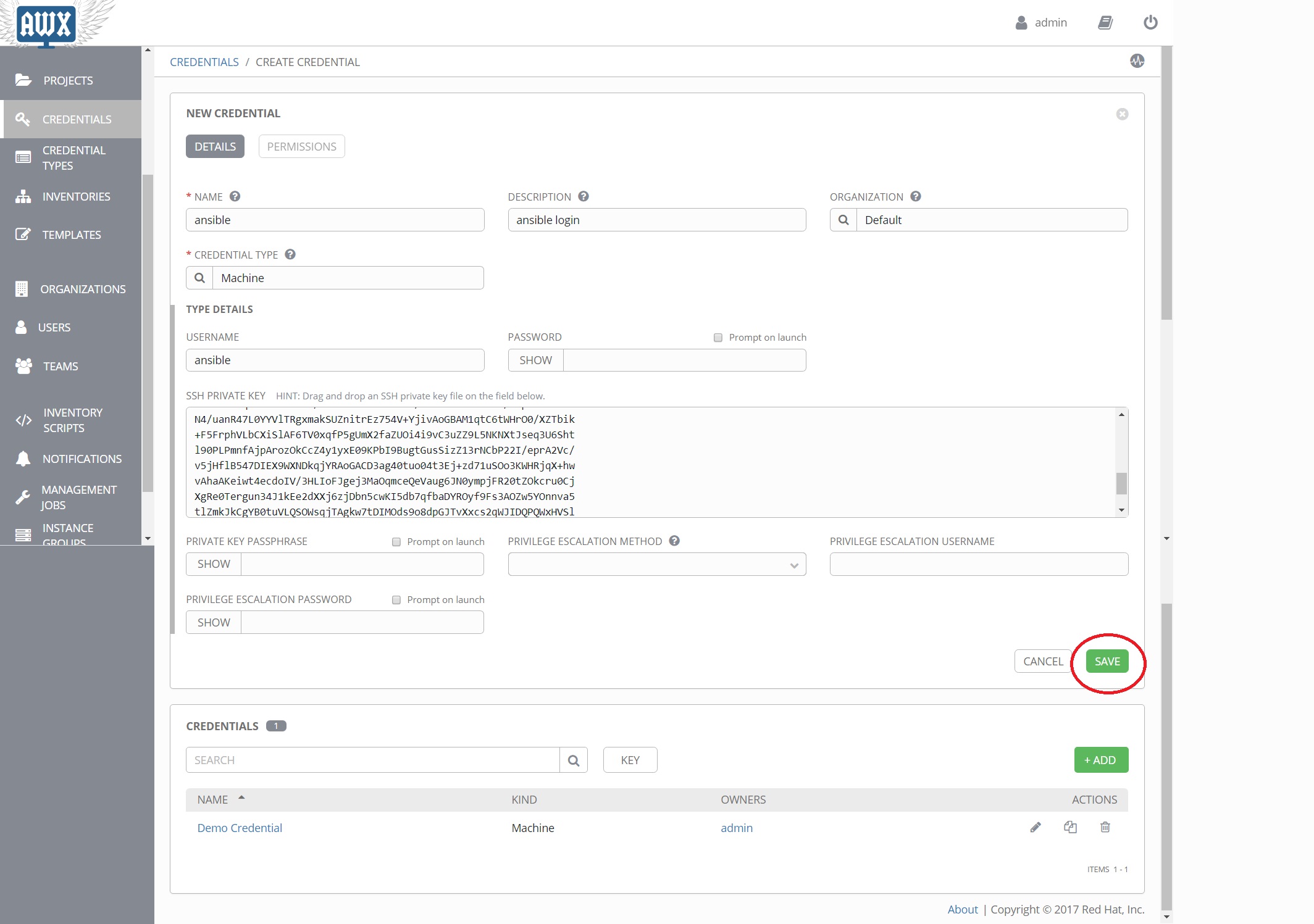Open the admin user profile
The image size is (1314, 924).
pos(1041,23)
